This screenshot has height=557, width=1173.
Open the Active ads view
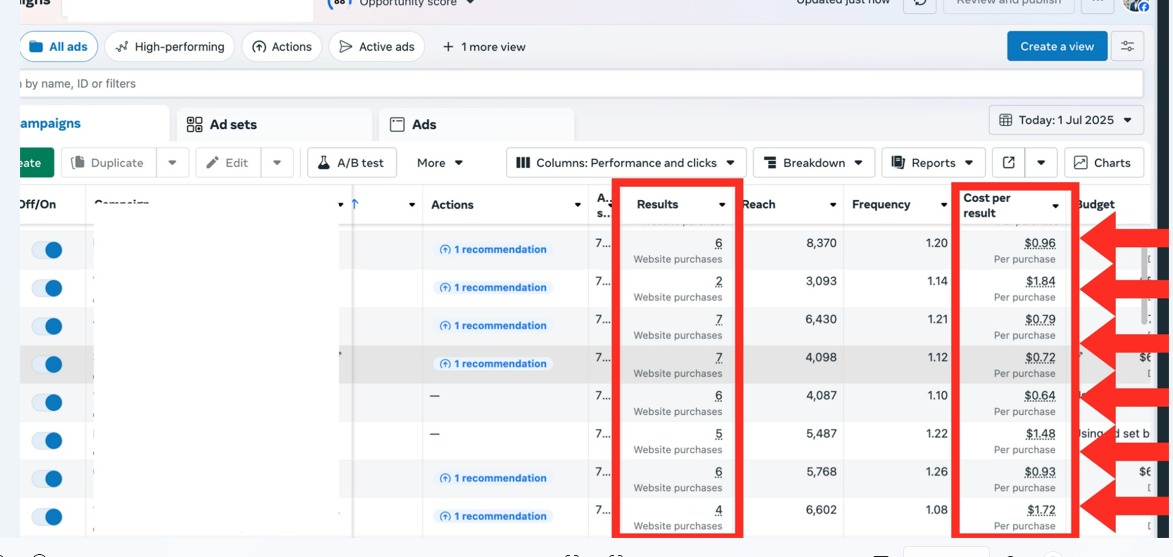pyautogui.click(x=376, y=47)
